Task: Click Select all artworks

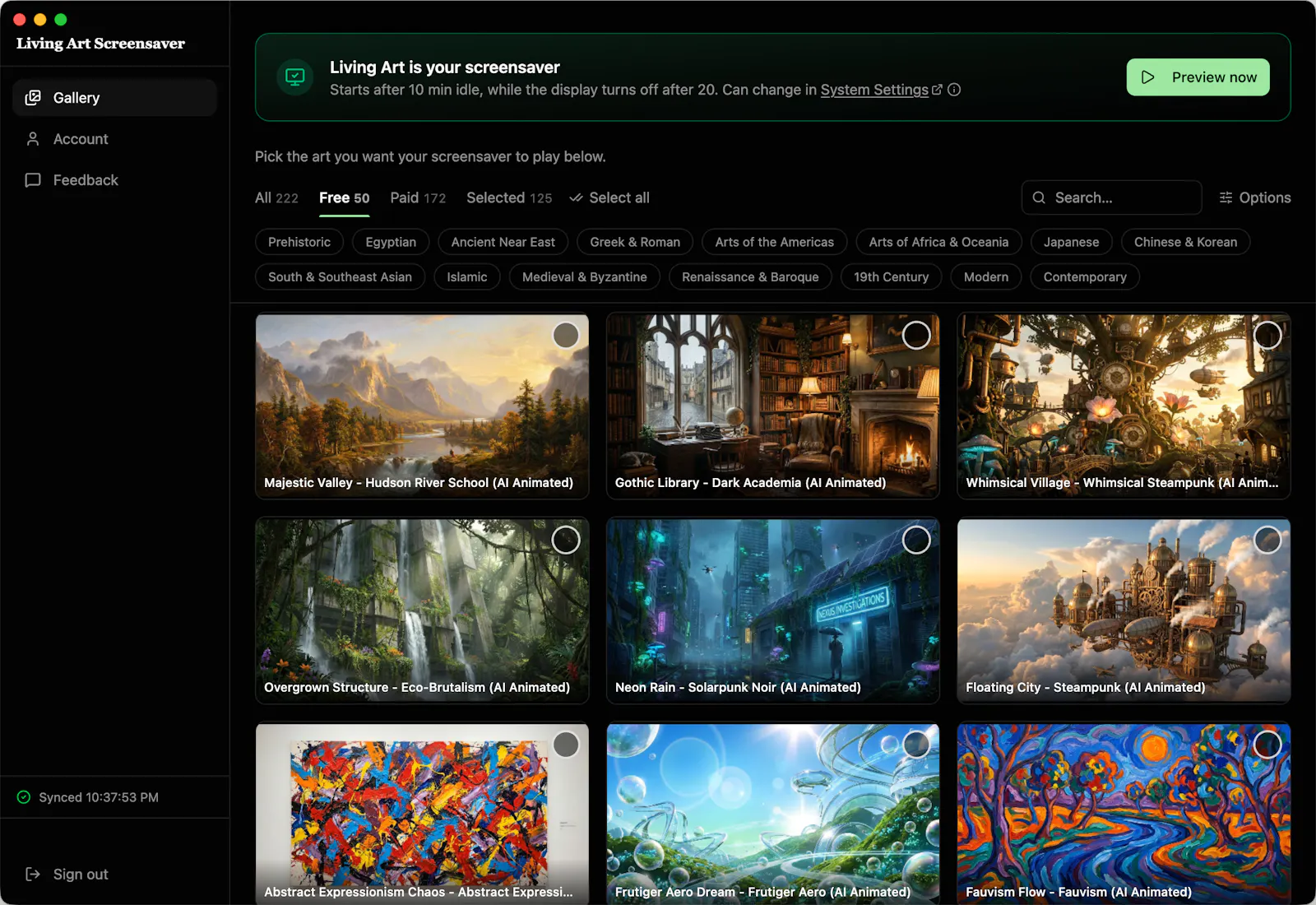Action: (x=609, y=197)
